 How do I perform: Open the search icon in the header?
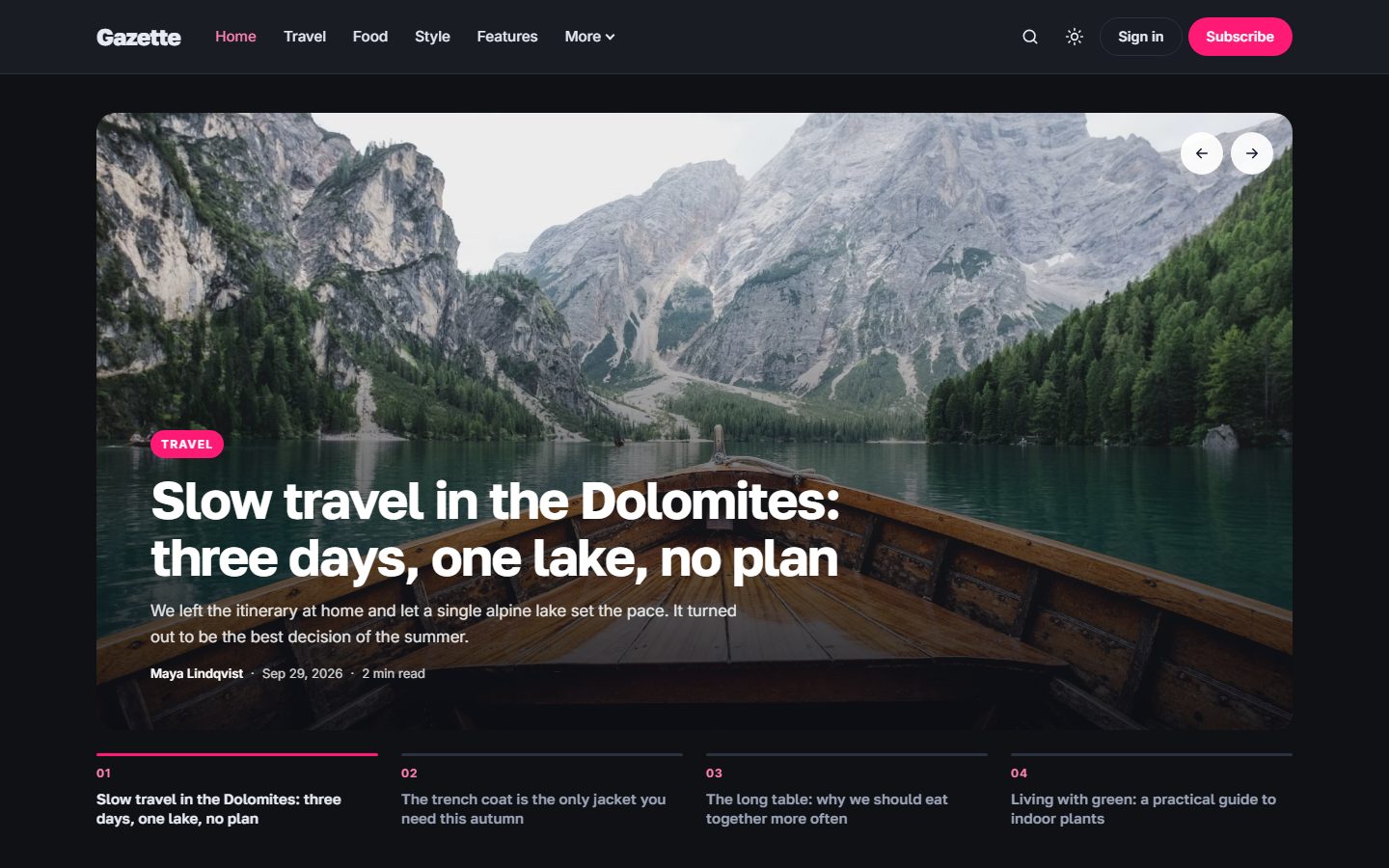[1030, 37]
